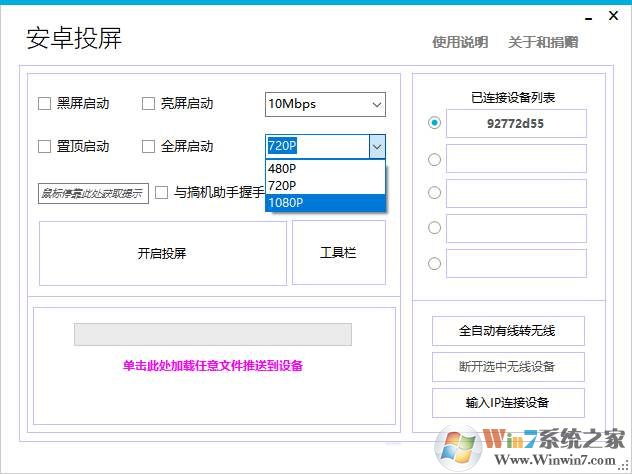The width and height of the screenshot is (632, 474).
Task: Click the selected 720P text in combo box
Action: click(x=282, y=146)
